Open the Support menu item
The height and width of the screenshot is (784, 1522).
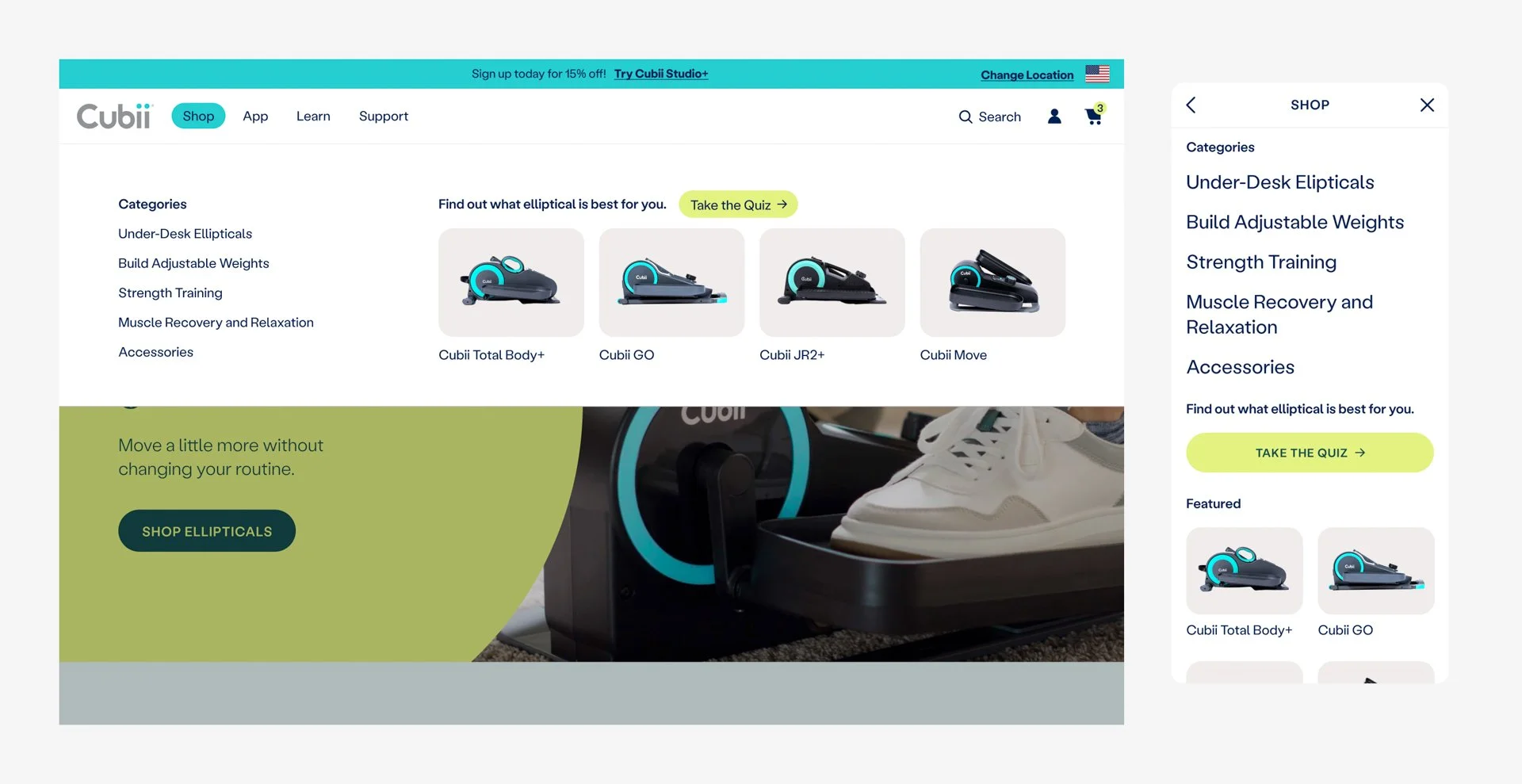[384, 116]
